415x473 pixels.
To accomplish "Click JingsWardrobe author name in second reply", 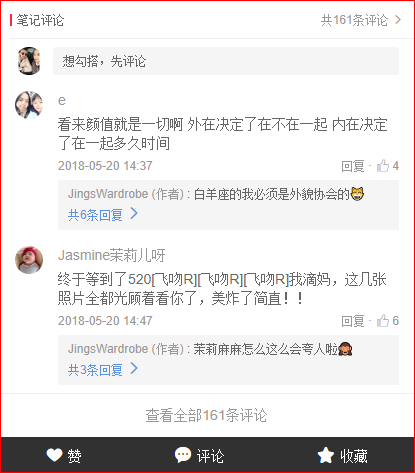I will (x=108, y=349).
